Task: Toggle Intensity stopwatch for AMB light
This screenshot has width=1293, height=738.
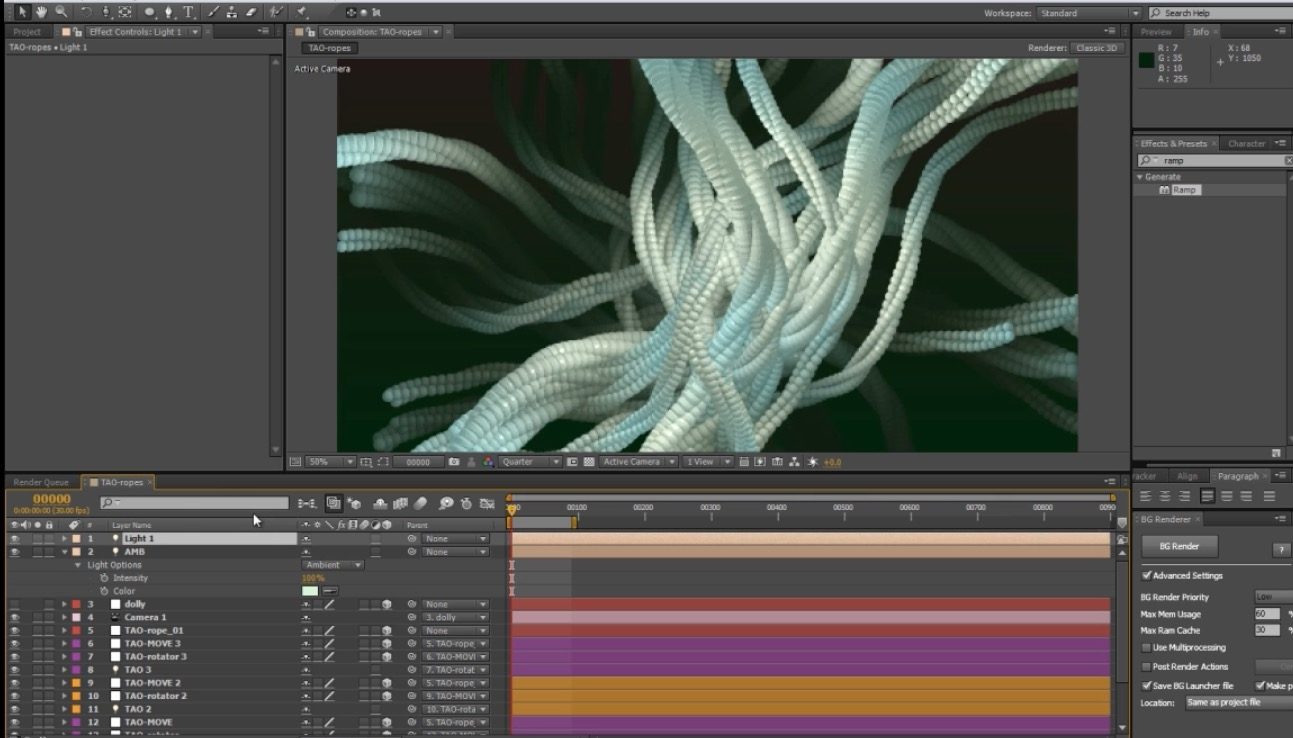Action: point(103,578)
